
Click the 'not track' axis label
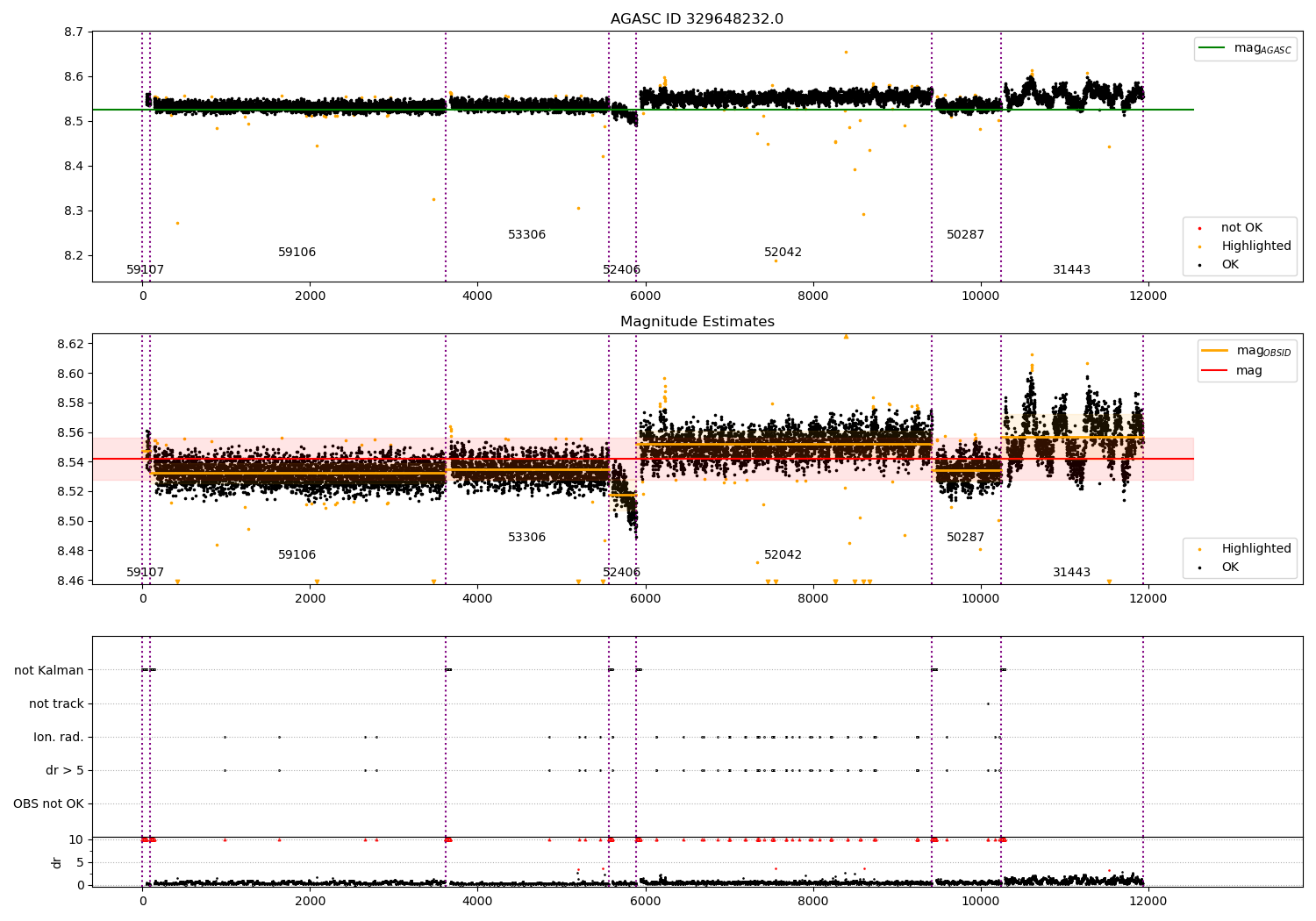tap(56, 704)
